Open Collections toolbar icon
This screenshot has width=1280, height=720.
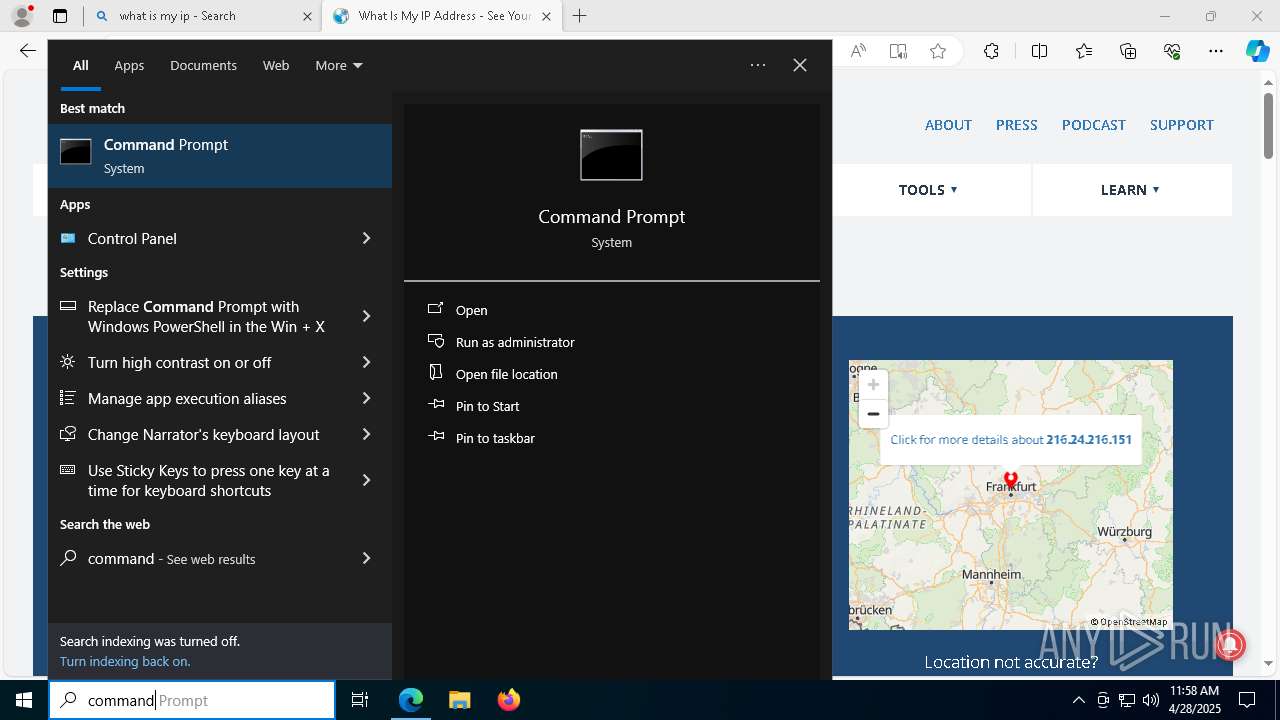1128,51
